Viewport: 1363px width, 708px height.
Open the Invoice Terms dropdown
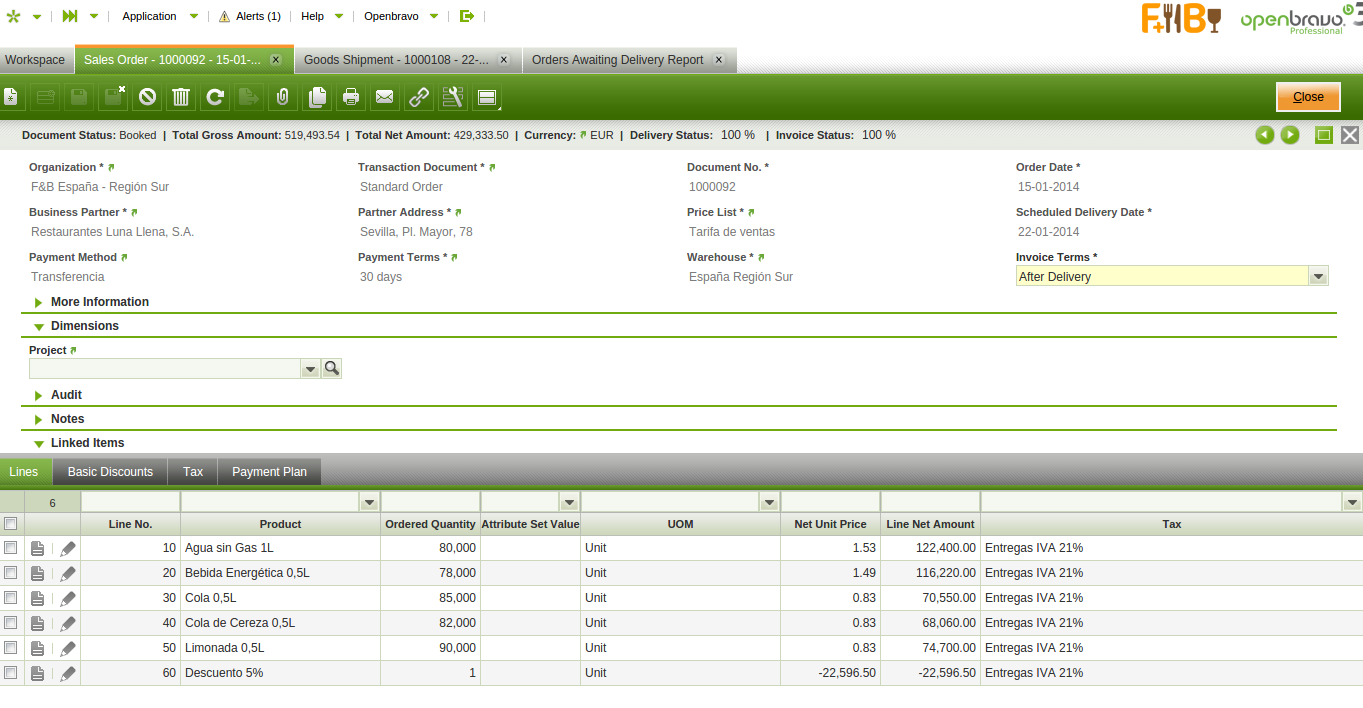1319,277
